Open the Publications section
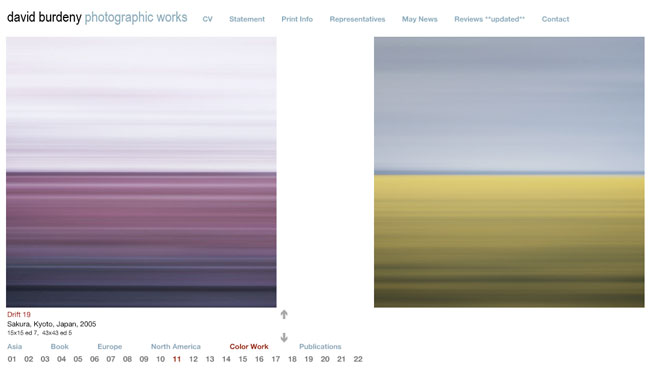Viewport: 650px width, 369px height. (x=320, y=347)
